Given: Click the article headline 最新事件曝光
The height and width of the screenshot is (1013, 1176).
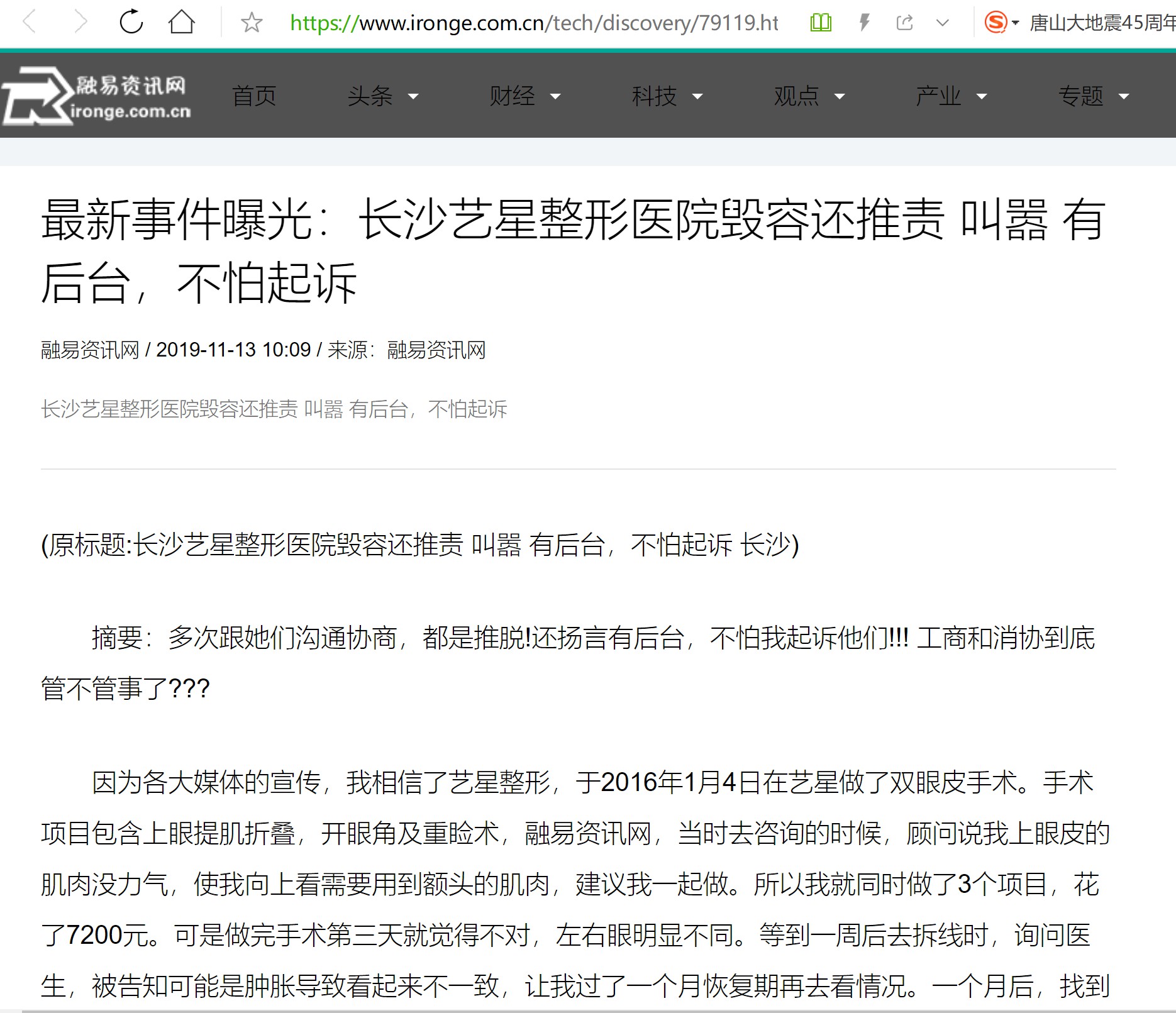Looking at the screenshot, I should click(573, 251).
